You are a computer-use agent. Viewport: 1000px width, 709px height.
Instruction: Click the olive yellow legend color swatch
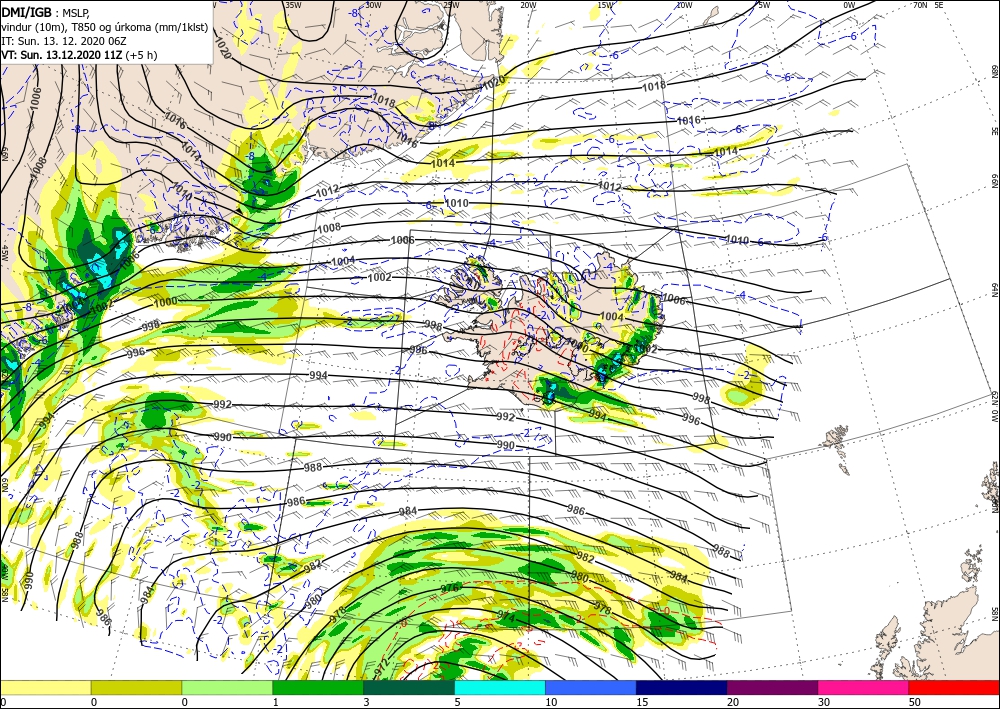pos(136,687)
